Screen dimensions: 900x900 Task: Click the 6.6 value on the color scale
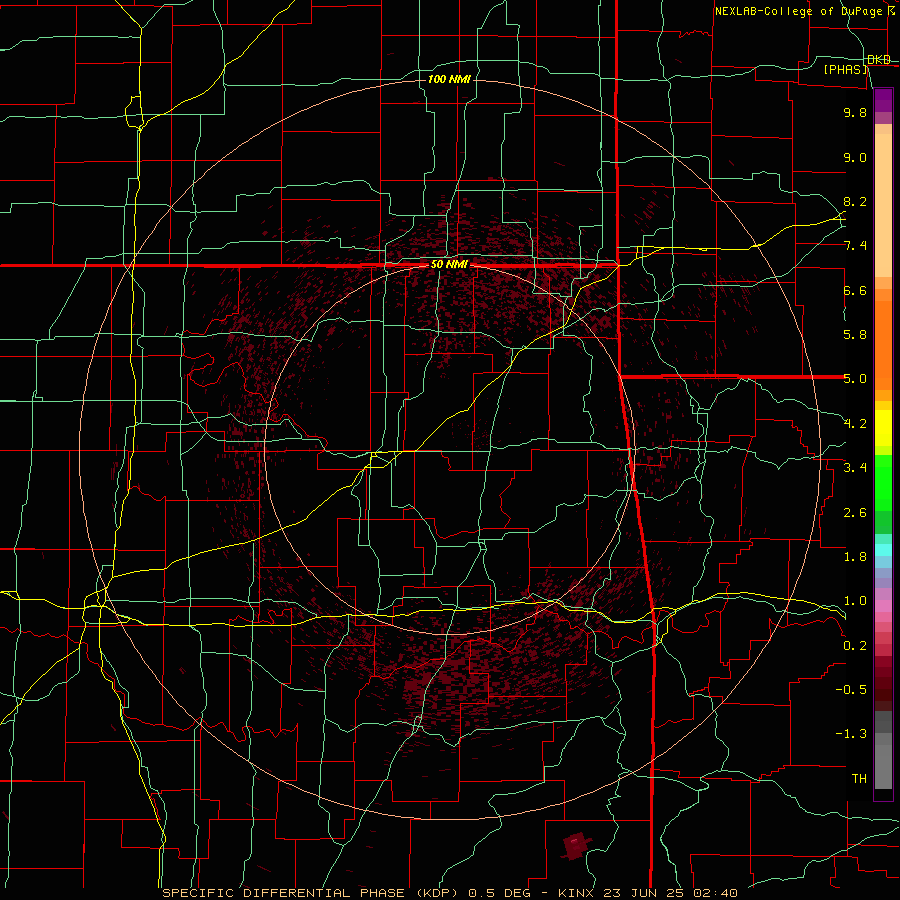[x=855, y=290]
